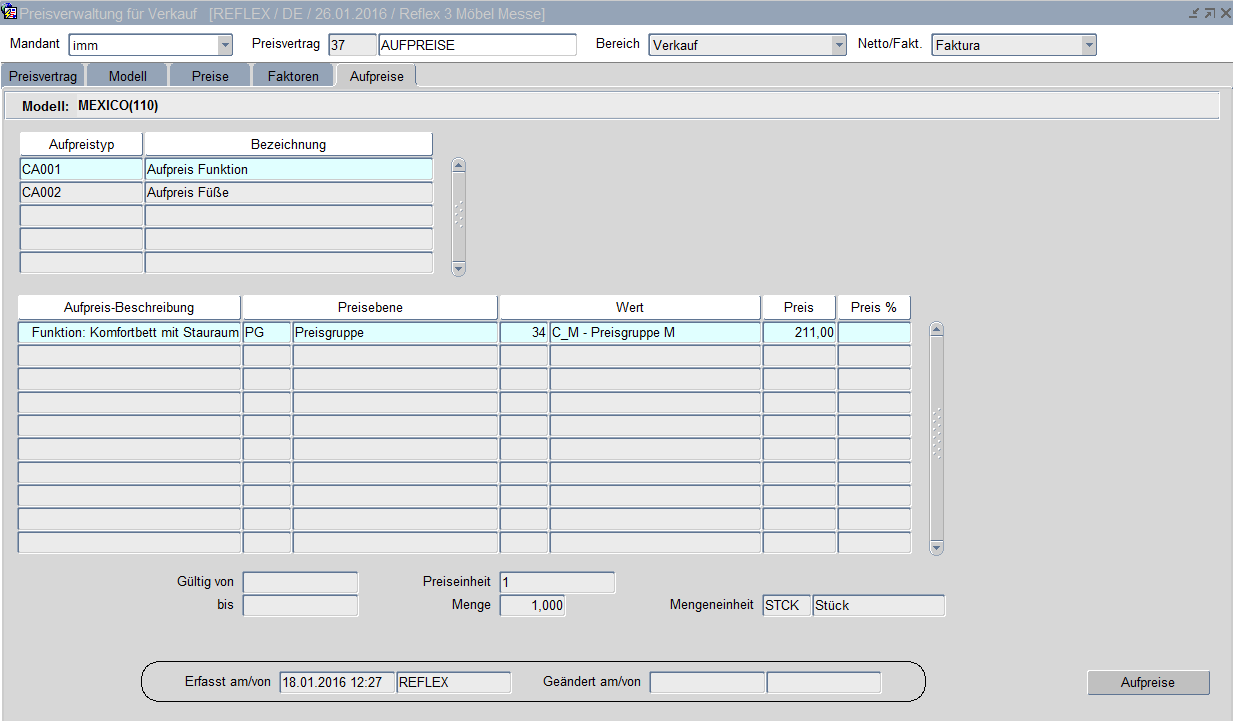Viewport: 1233px width, 721px height.
Task: Go to the Faktoren tab
Action: (293, 76)
